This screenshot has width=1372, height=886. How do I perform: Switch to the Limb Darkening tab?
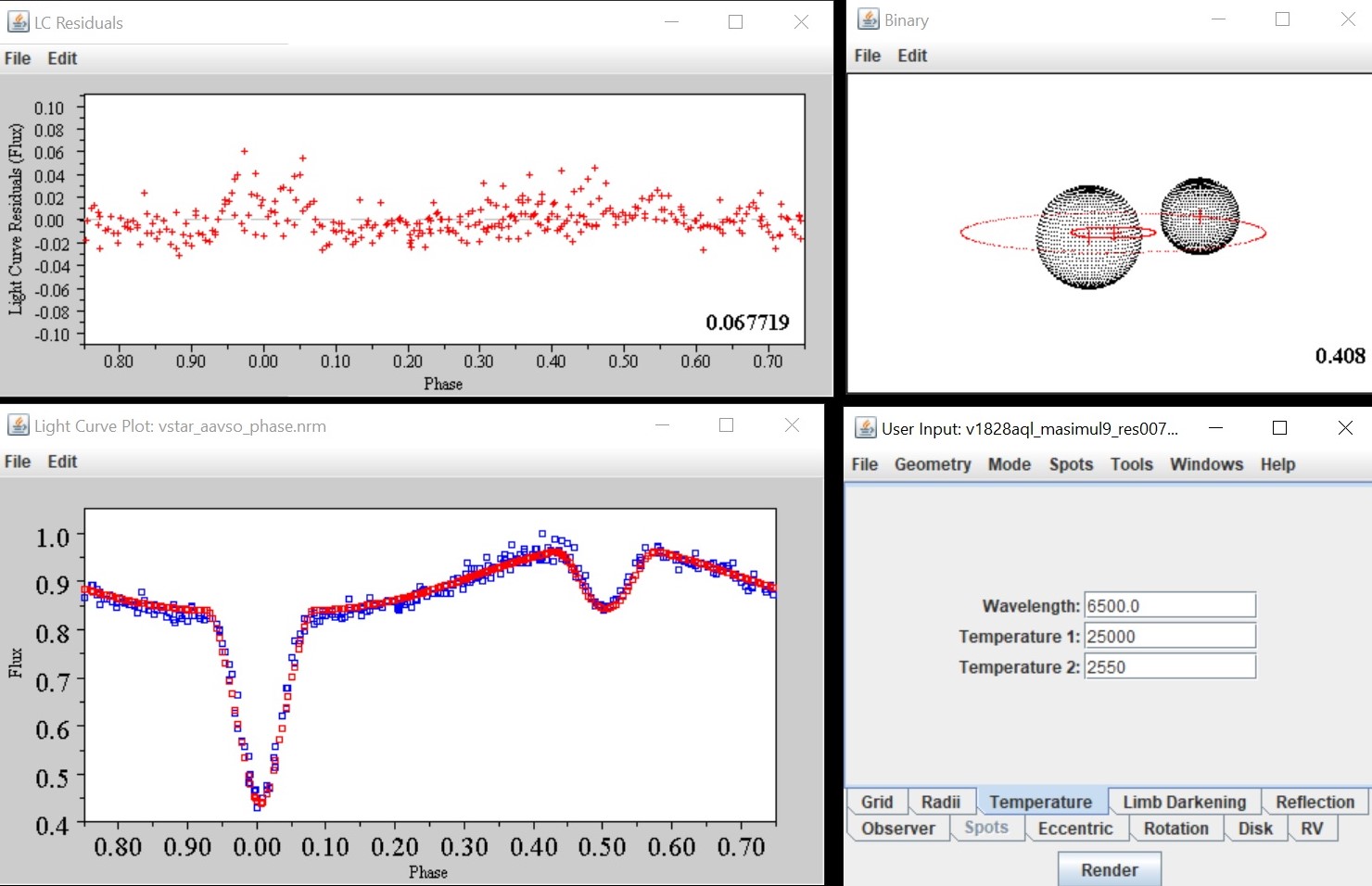(x=1184, y=802)
